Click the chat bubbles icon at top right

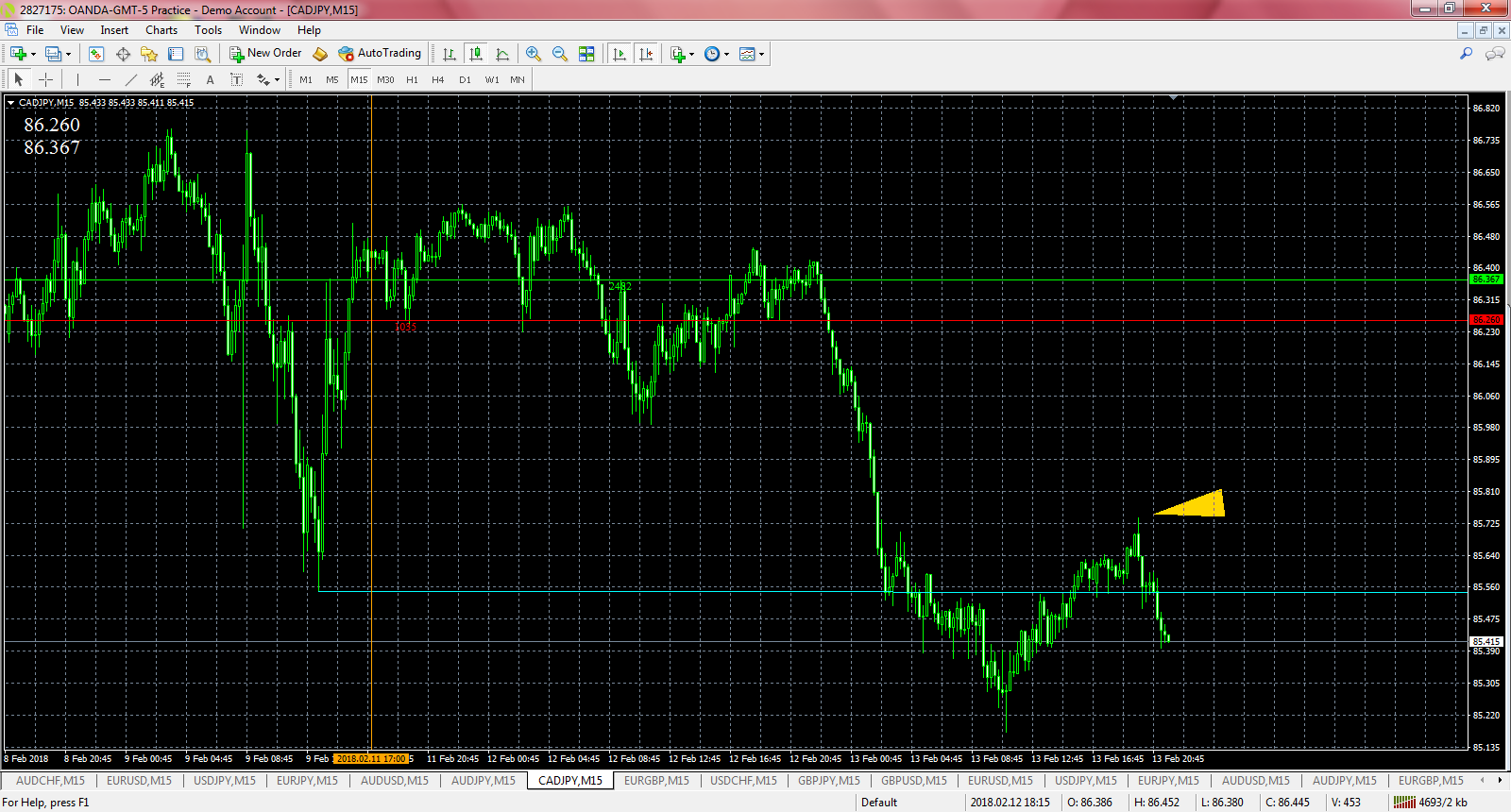pos(1494,54)
